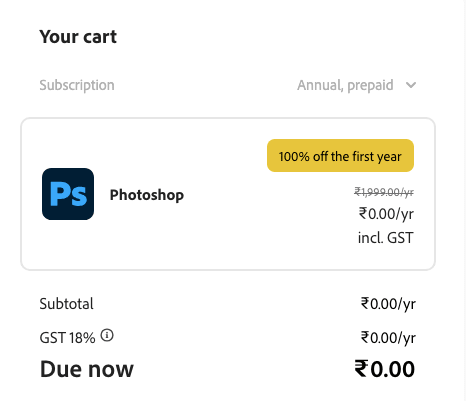The height and width of the screenshot is (401, 466).
Task: Click the Your cart heading
Action: tap(78, 36)
